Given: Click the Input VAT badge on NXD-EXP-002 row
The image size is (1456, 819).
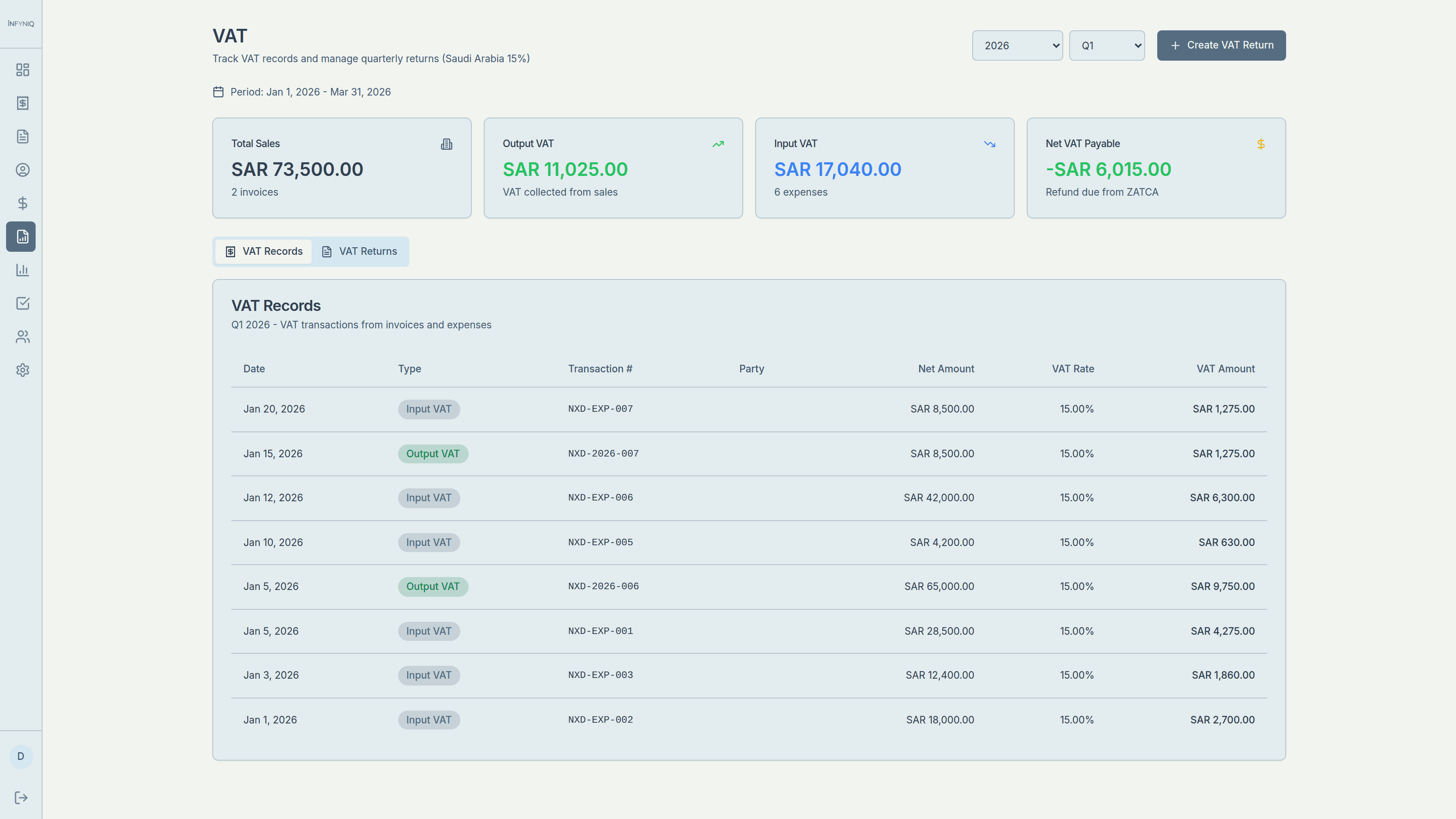Looking at the screenshot, I should pyautogui.click(x=428, y=720).
